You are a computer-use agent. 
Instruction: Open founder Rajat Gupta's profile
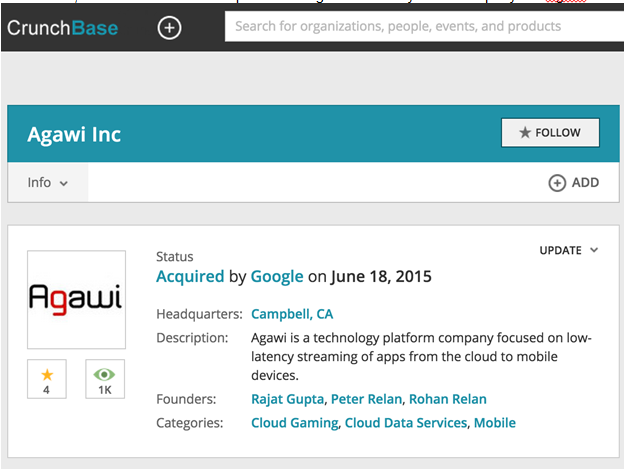288,399
